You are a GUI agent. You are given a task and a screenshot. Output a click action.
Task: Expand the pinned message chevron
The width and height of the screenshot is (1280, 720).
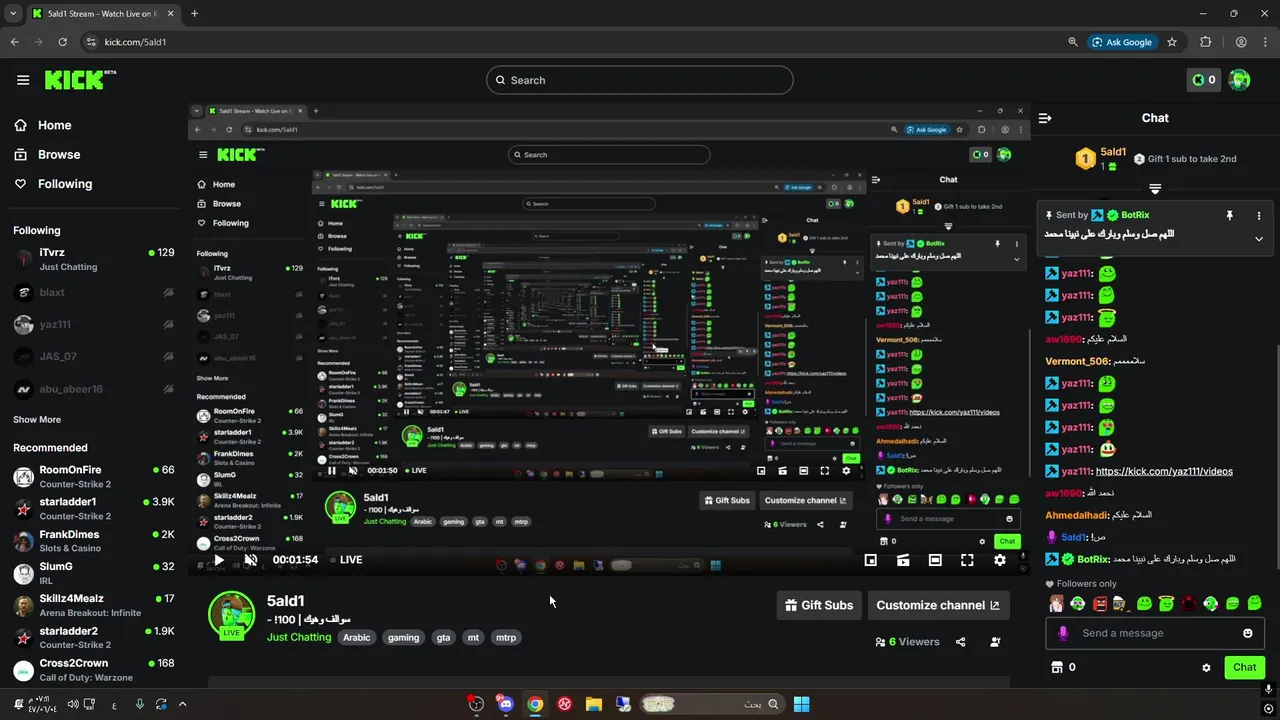pyautogui.click(x=1259, y=239)
